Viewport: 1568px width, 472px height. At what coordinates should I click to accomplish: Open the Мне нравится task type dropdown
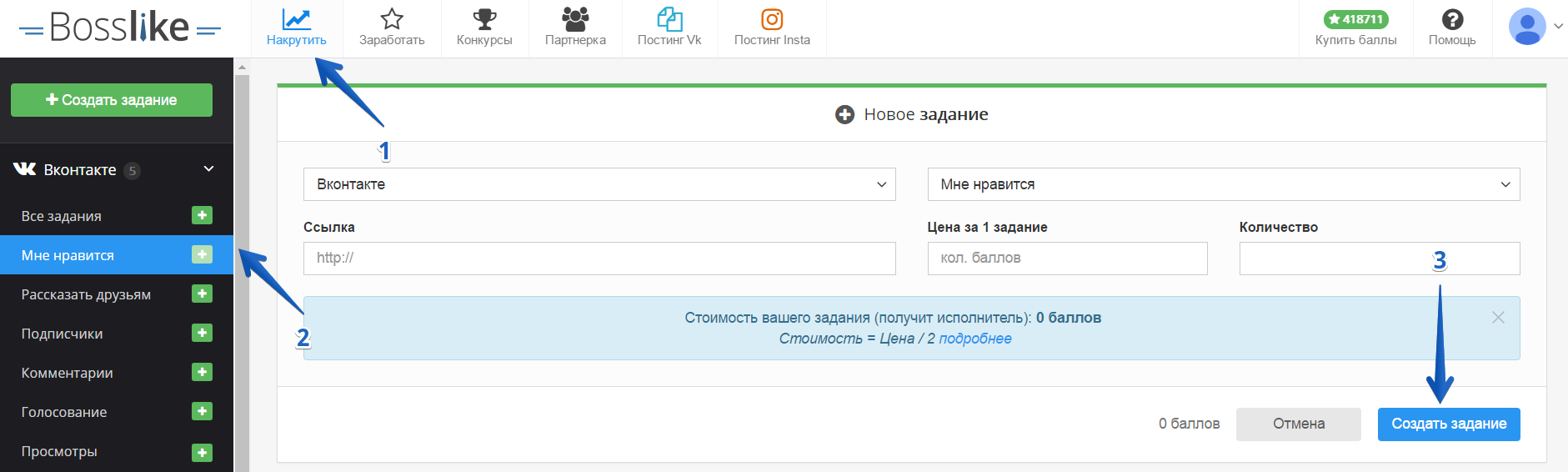(x=1224, y=184)
